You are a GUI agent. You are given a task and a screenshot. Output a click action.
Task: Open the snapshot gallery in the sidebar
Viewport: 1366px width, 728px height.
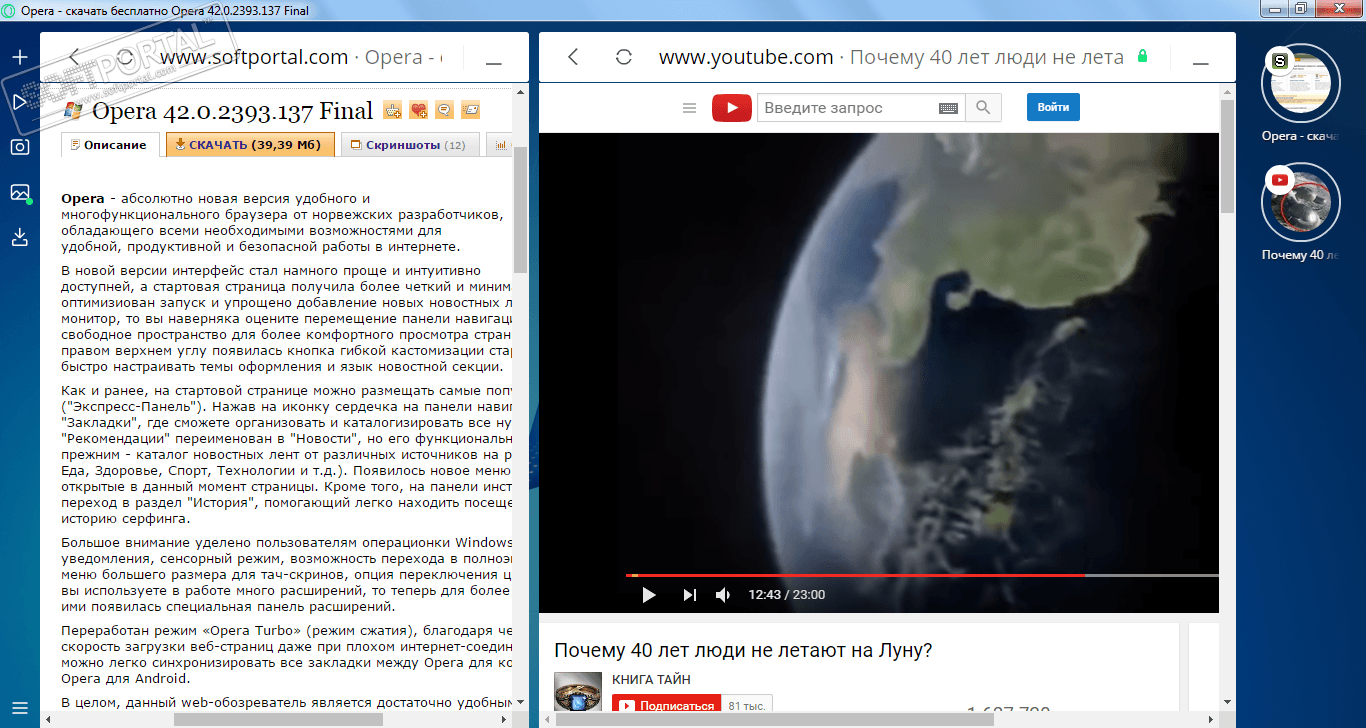(x=19, y=192)
